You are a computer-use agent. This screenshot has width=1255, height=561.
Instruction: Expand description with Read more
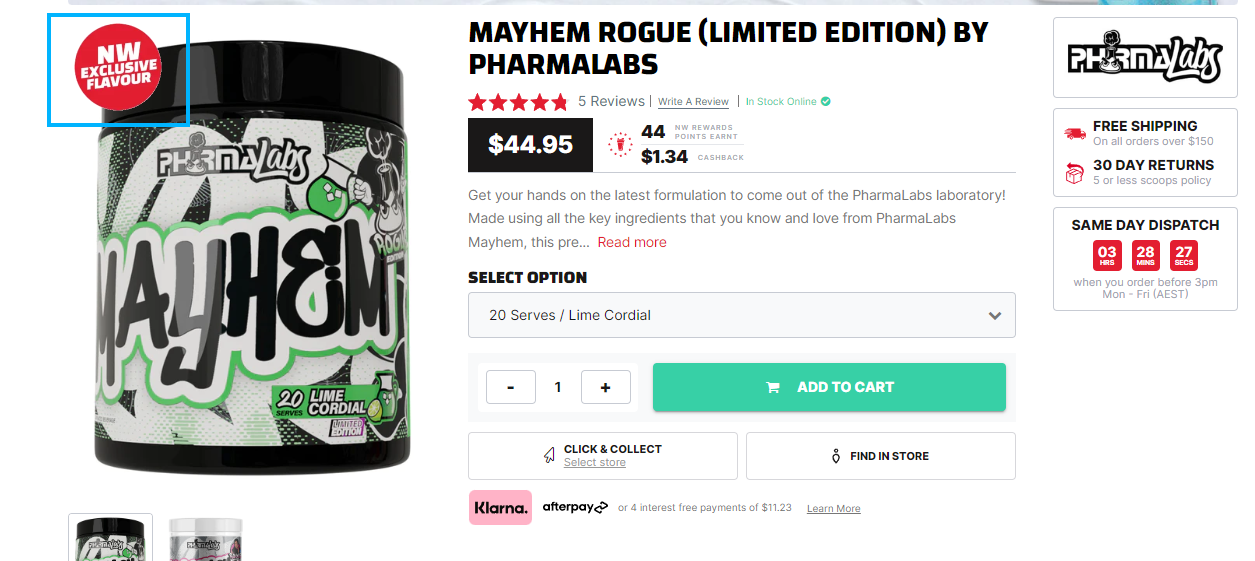click(632, 242)
